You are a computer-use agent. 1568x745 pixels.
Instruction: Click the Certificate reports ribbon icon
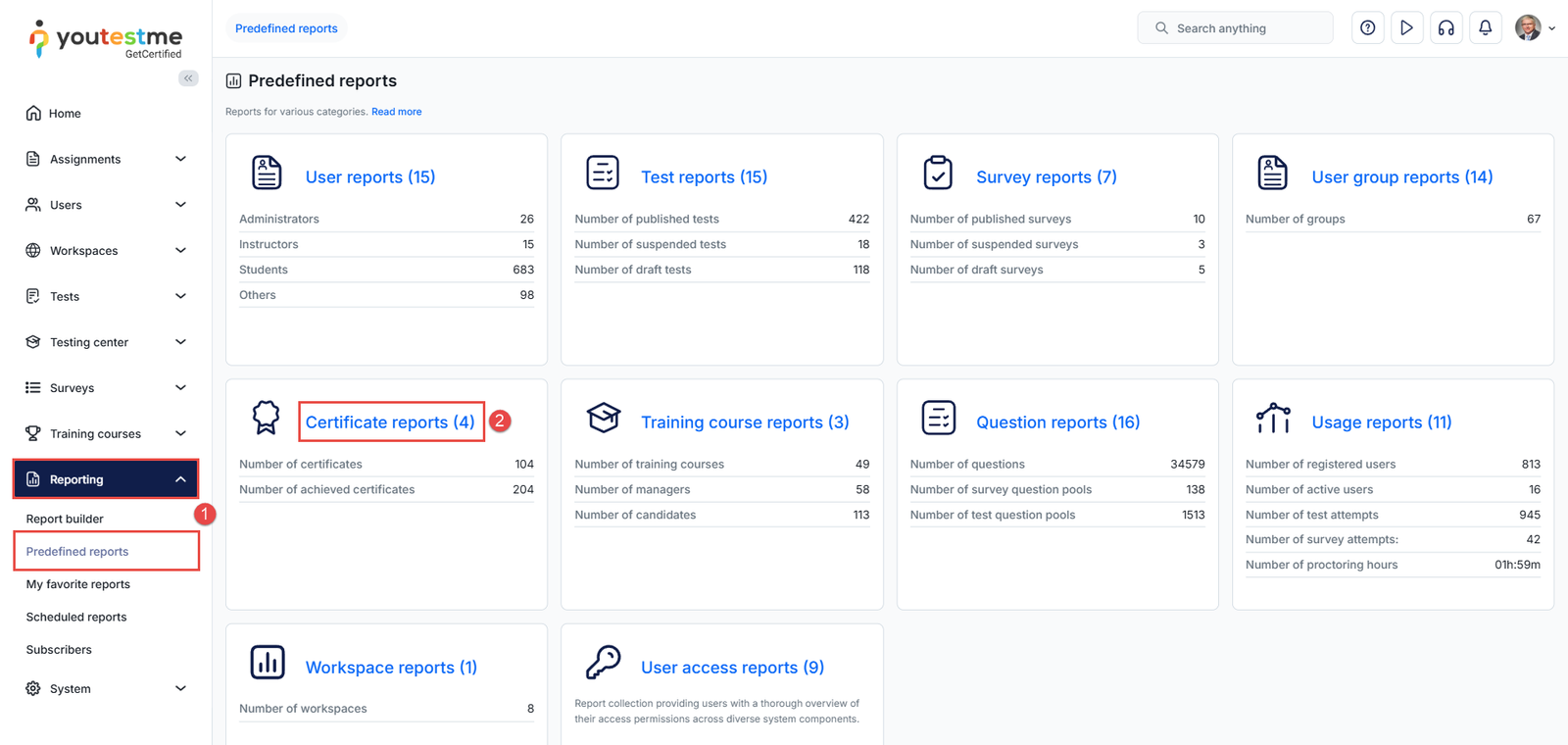coord(266,418)
